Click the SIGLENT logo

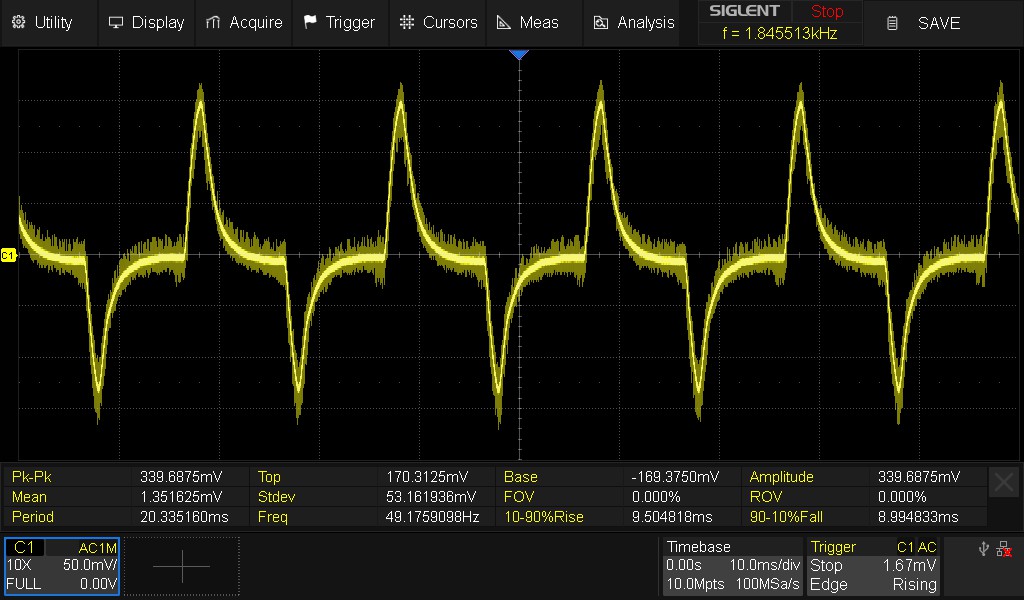coord(744,11)
